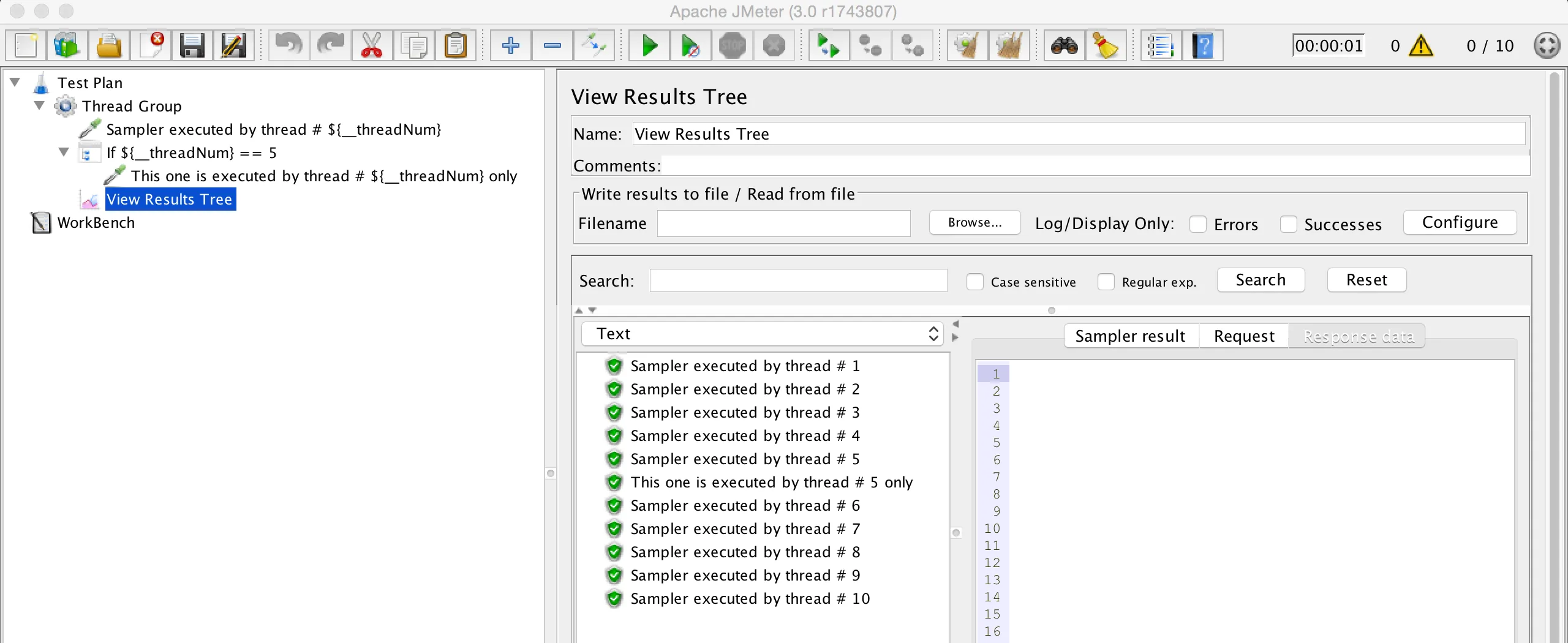Viewport: 1568px width, 643px height.
Task: Click the Search text field
Action: (798, 280)
